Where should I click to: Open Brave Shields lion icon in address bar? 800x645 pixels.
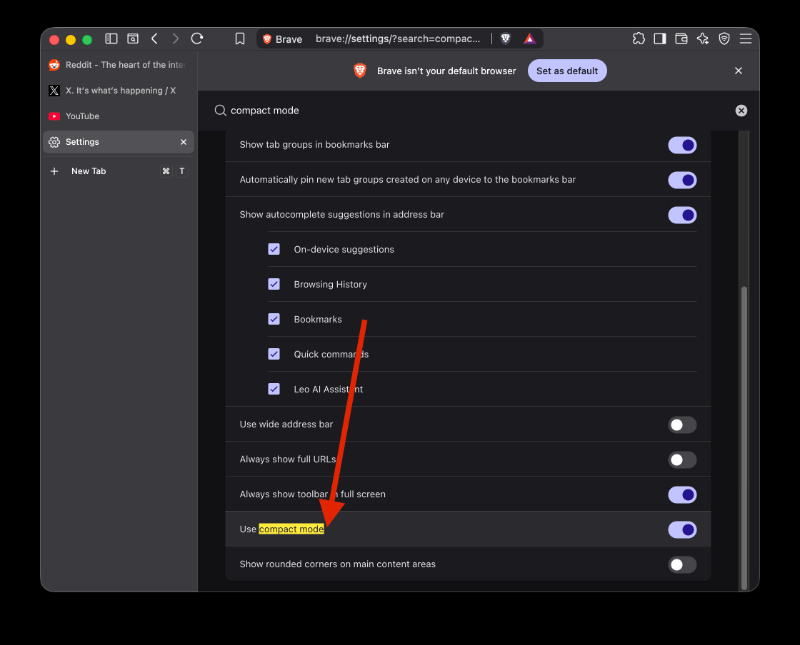click(505, 39)
